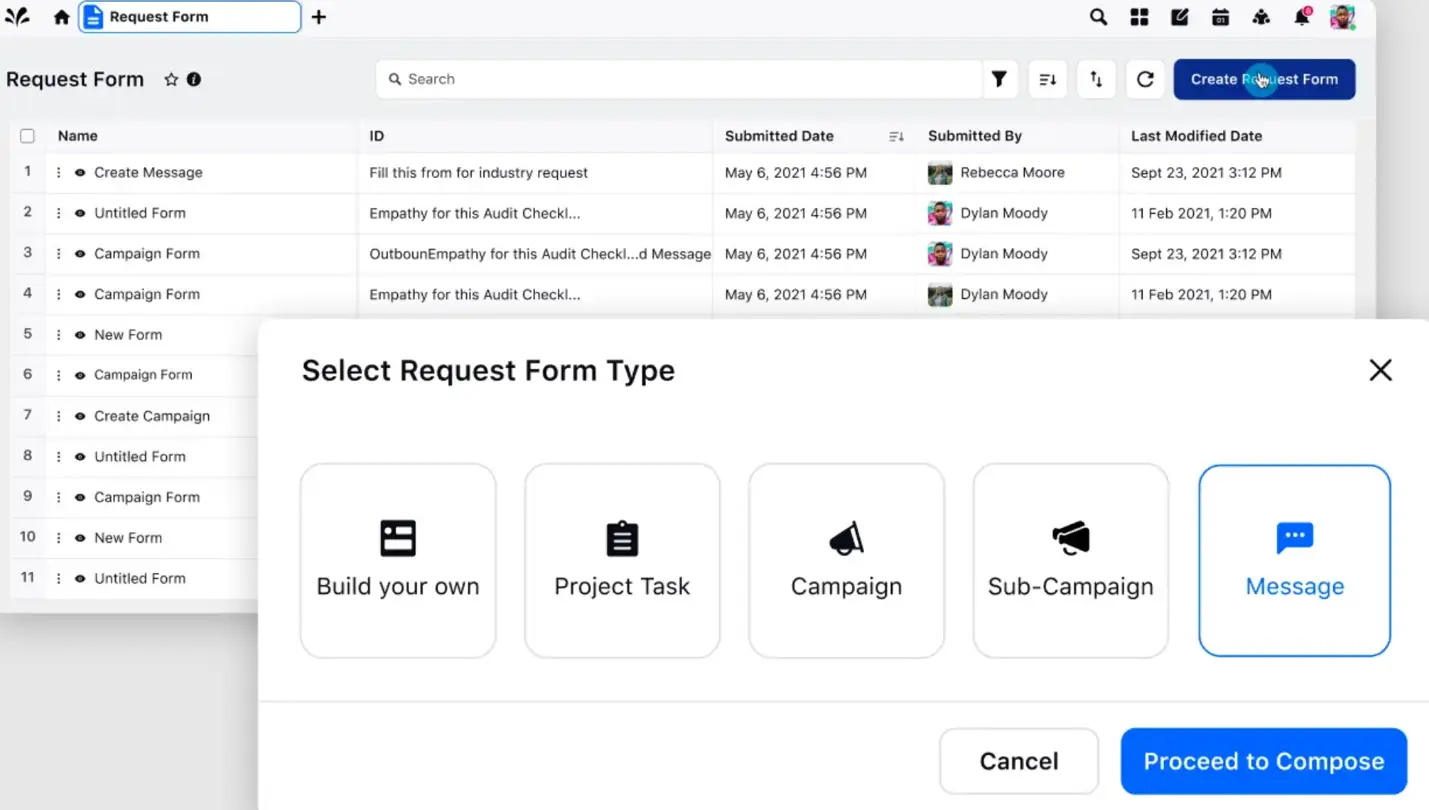Go to the home icon

click(62, 17)
